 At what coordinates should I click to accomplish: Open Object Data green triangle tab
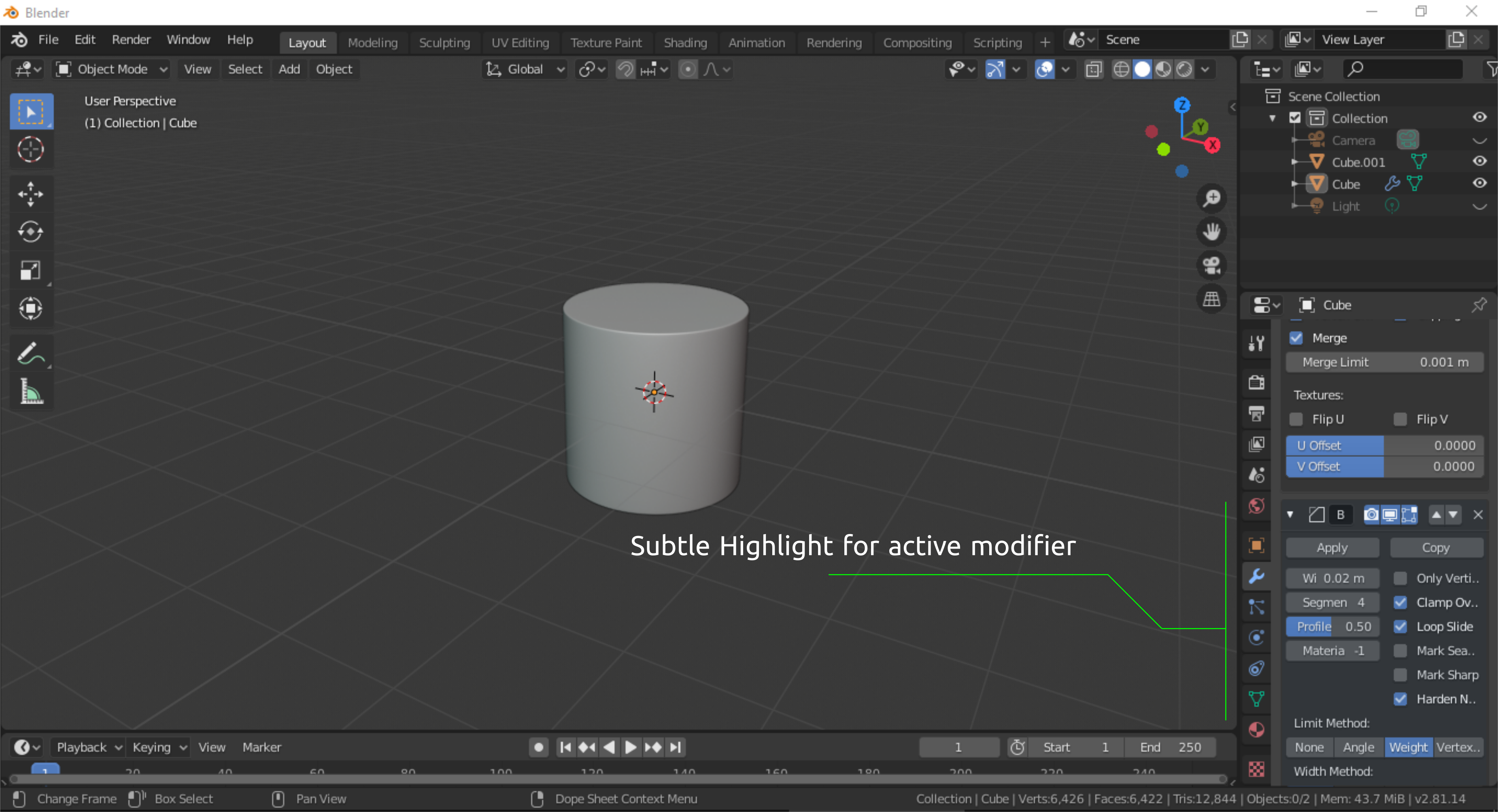[1256, 699]
